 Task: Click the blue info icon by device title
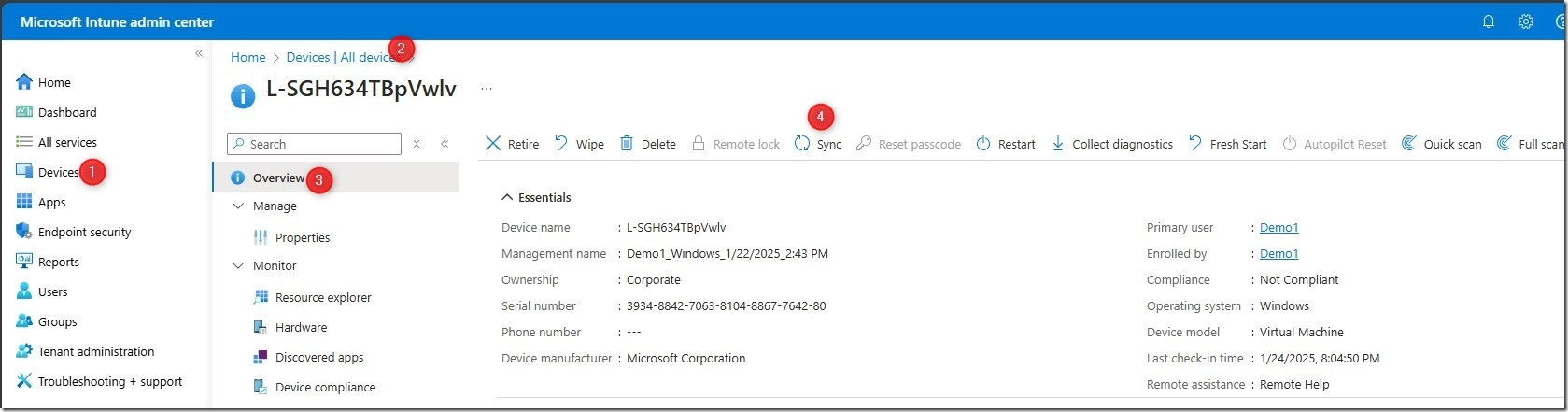(x=243, y=94)
